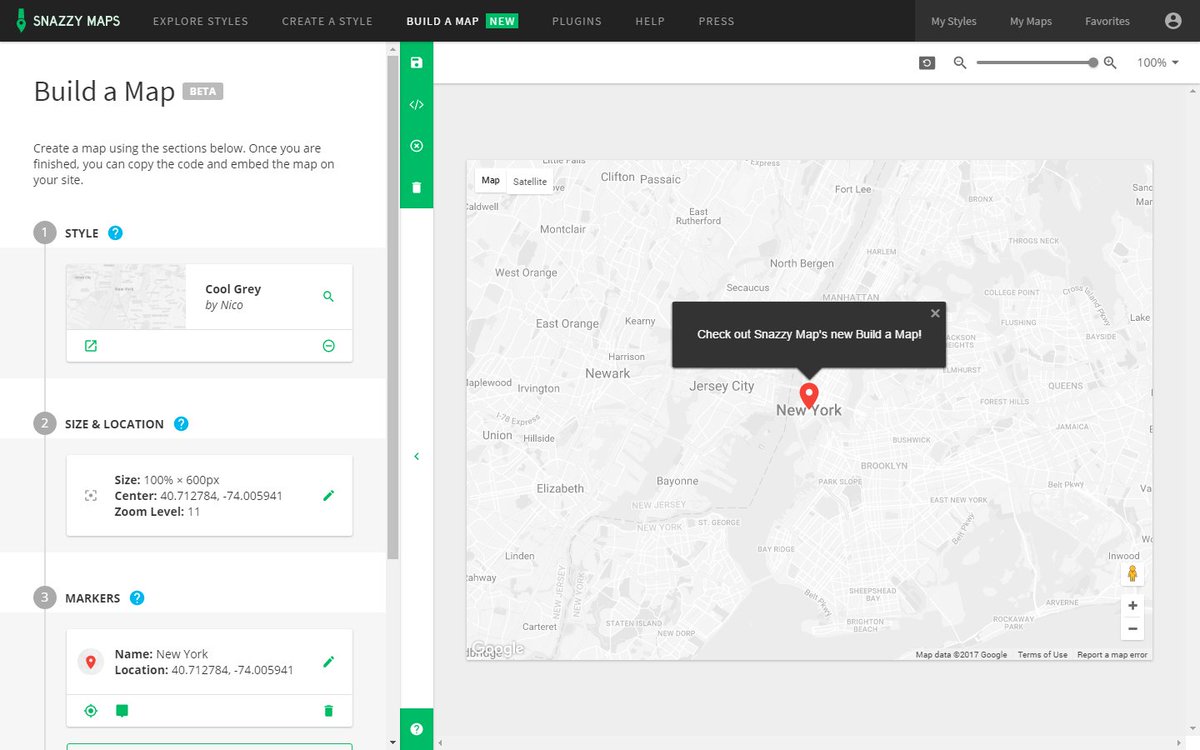Zoom out the map with minus button

tap(1132, 629)
